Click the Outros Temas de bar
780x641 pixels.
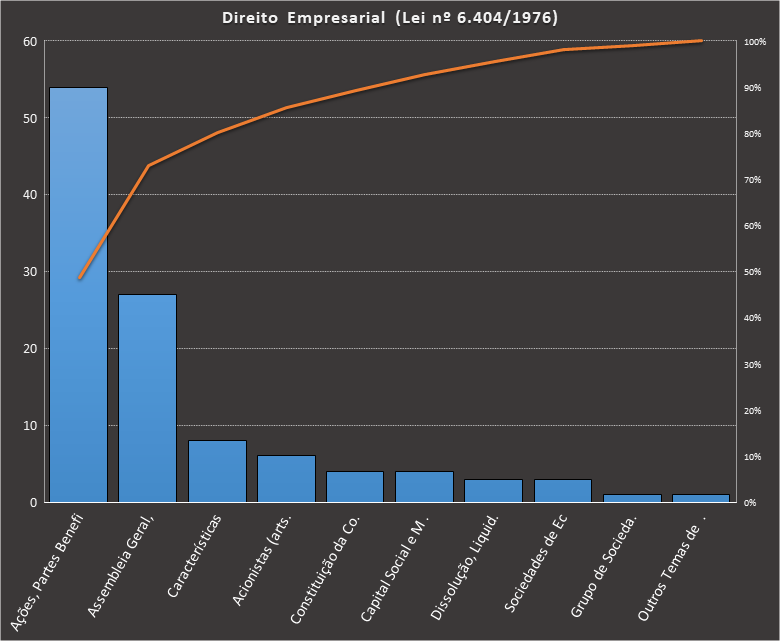(x=700, y=497)
